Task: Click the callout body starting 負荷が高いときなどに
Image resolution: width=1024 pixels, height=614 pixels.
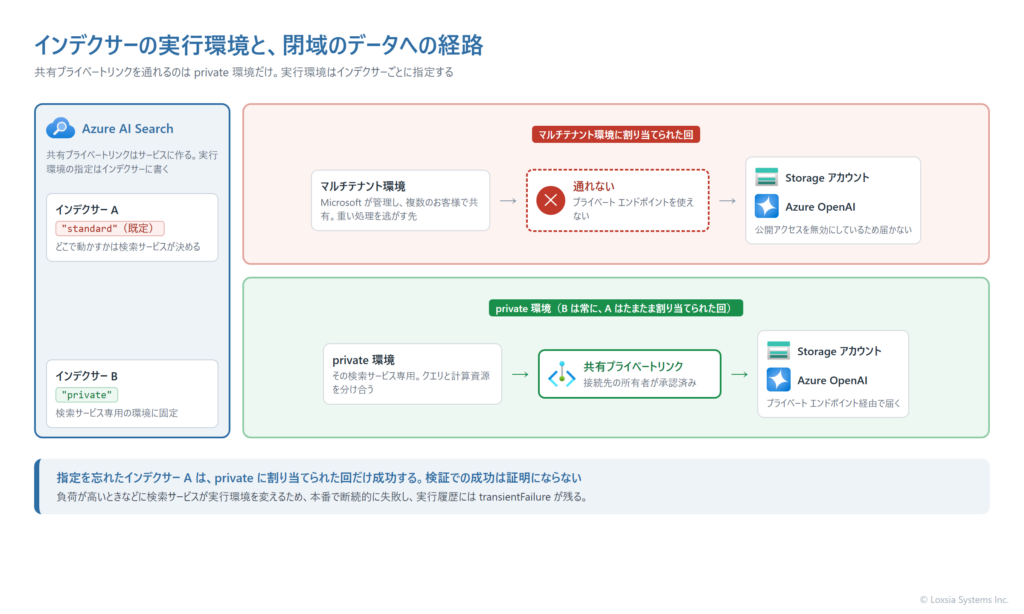Action: point(322,497)
